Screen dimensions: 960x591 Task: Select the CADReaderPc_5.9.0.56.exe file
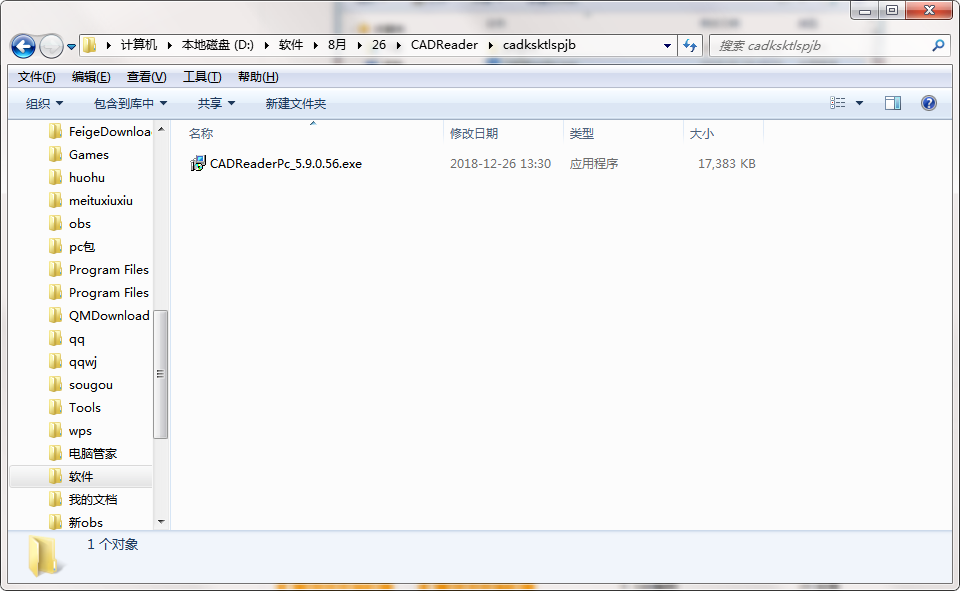(x=286, y=164)
